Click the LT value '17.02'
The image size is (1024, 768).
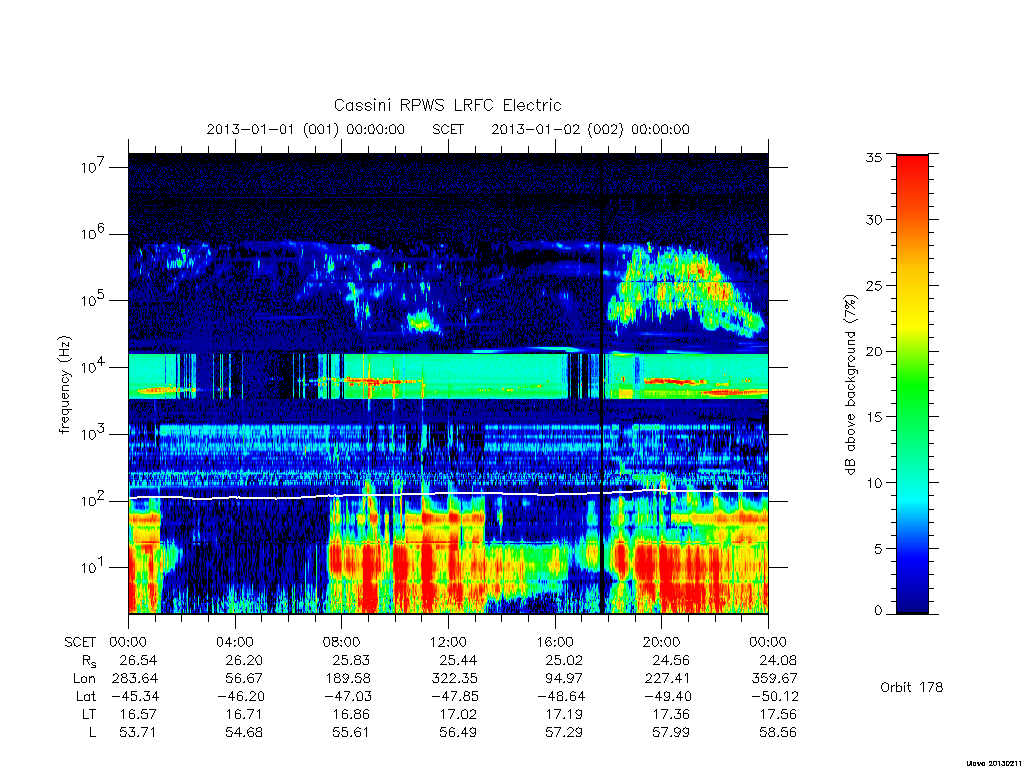[x=458, y=714]
